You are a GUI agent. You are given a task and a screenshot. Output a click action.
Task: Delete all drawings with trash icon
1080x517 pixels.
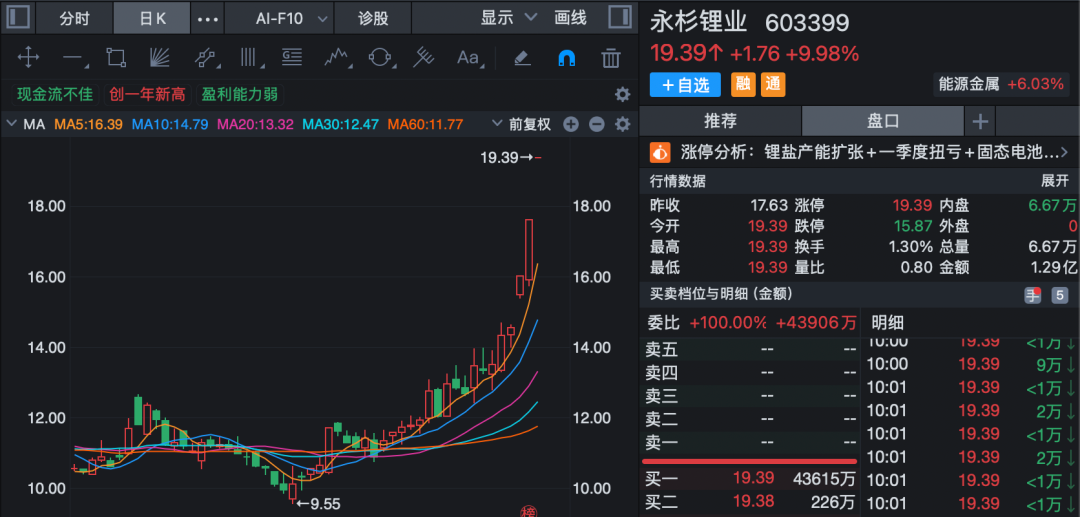pos(611,58)
